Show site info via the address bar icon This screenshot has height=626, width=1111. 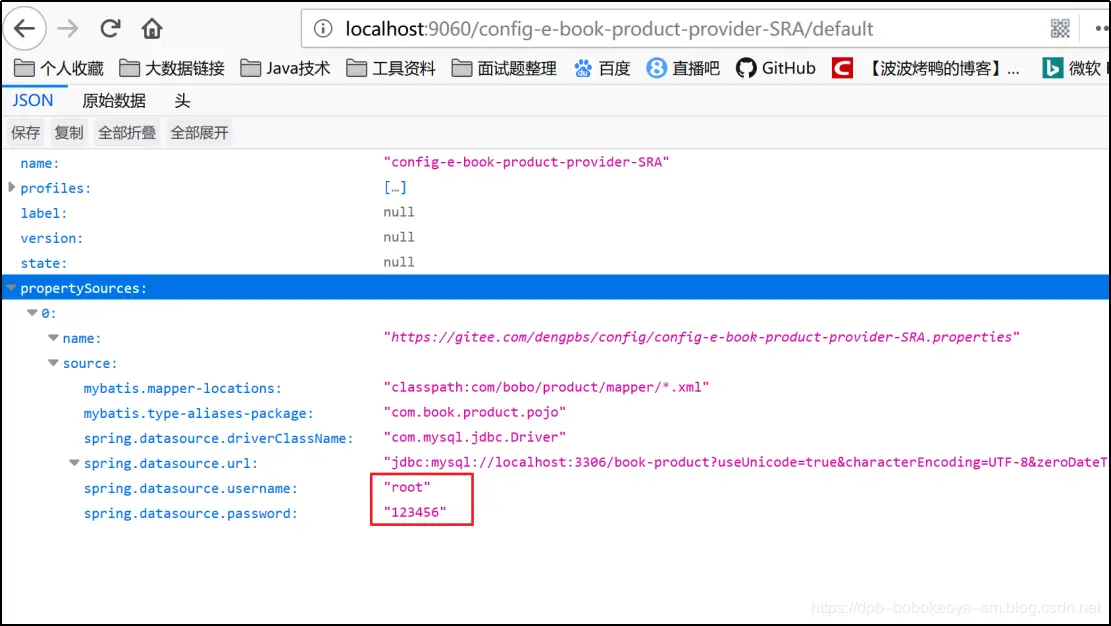[x=323, y=28]
